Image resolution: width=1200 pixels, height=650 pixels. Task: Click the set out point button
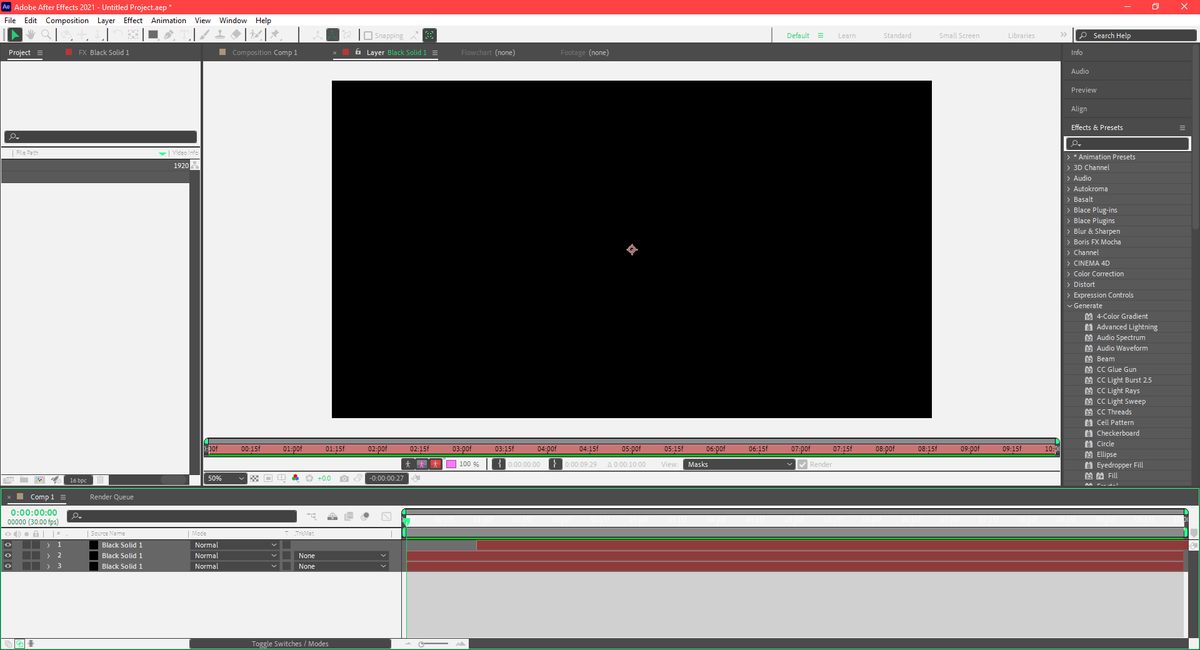point(555,464)
